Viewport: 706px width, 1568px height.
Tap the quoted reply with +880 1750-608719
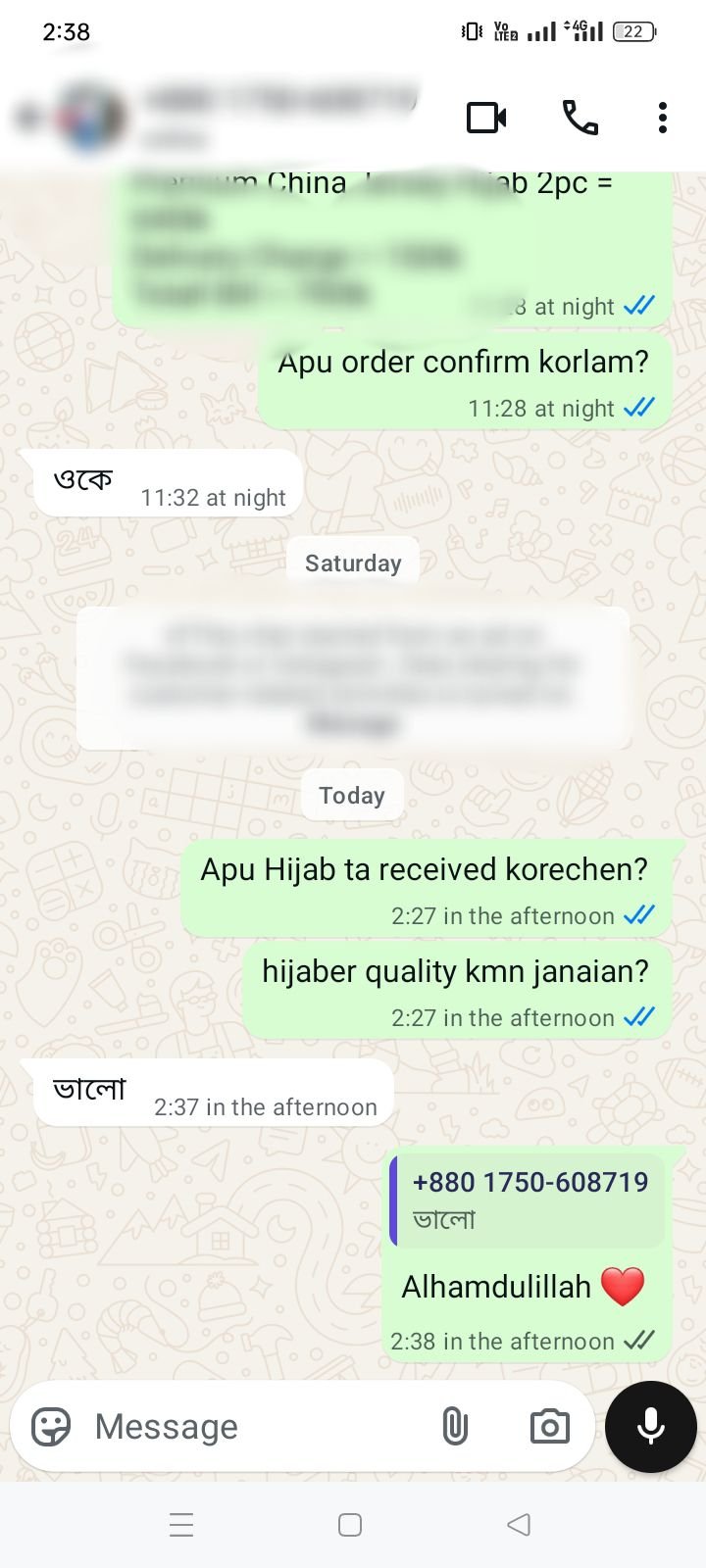point(527,1200)
